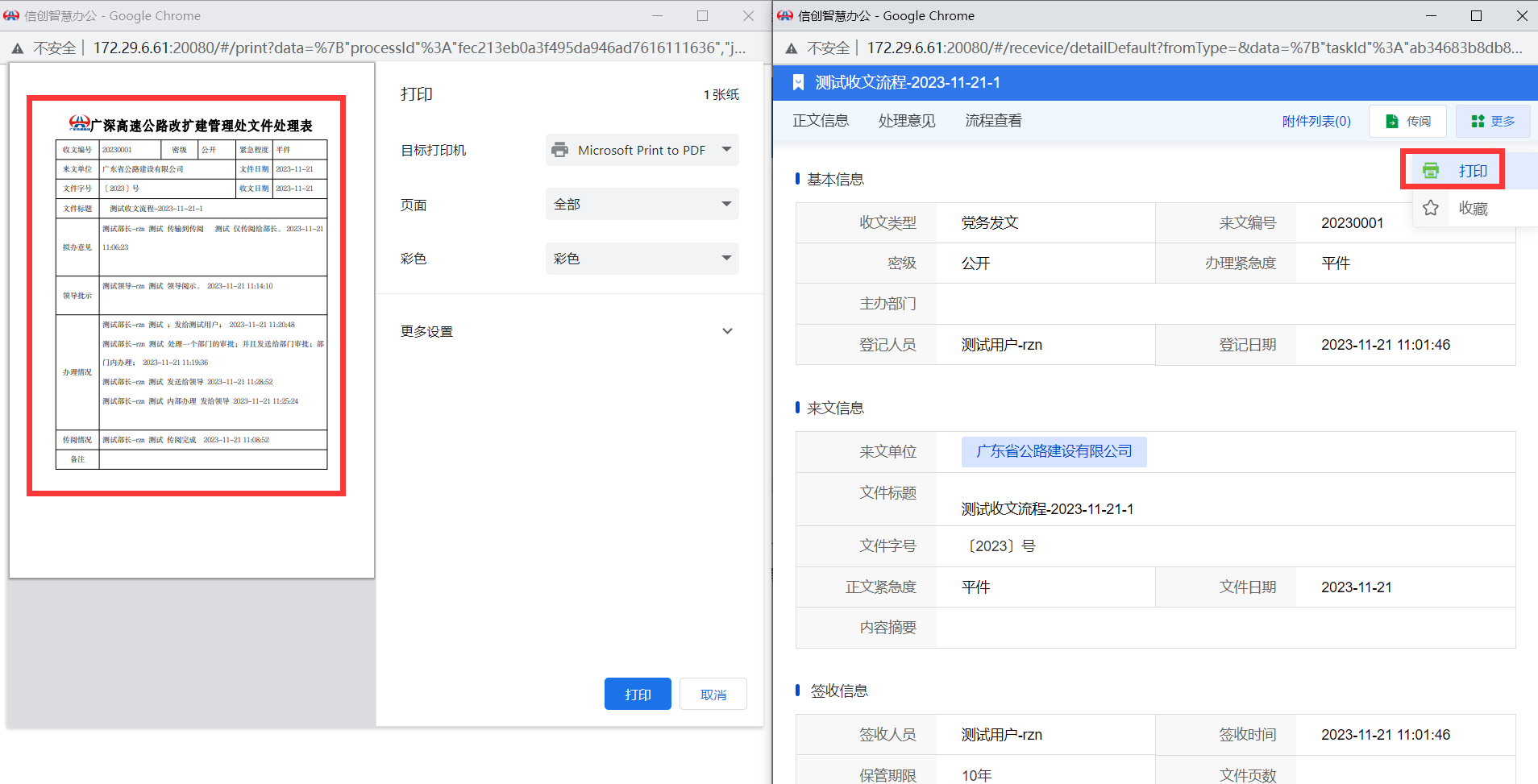Click the green printer icon in More menu
The height and width of the screenshot is (784, 1538).
tap(1431, 170)
